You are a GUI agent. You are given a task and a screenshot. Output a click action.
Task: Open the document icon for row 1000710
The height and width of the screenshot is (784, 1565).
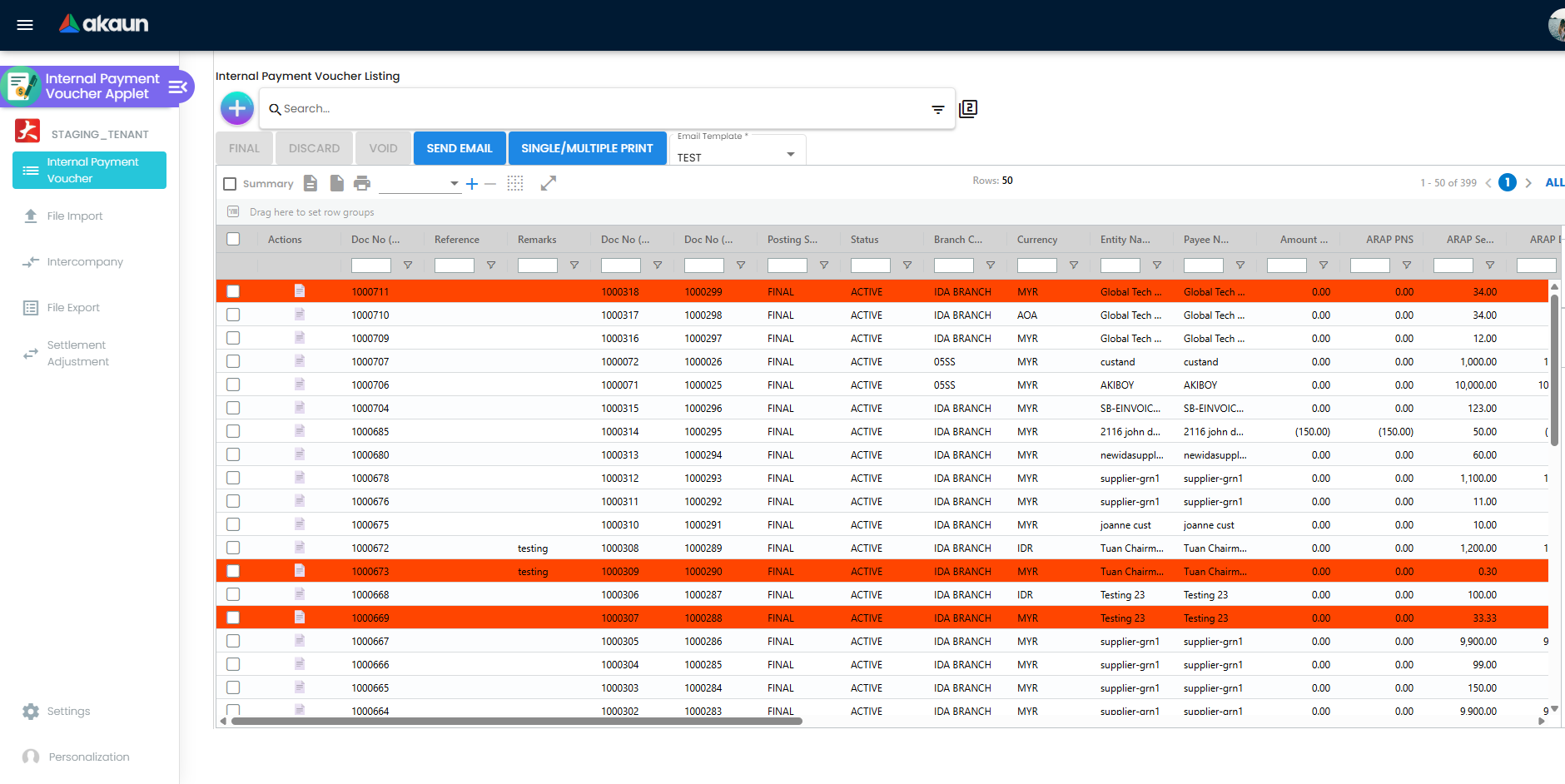point(300,315)
